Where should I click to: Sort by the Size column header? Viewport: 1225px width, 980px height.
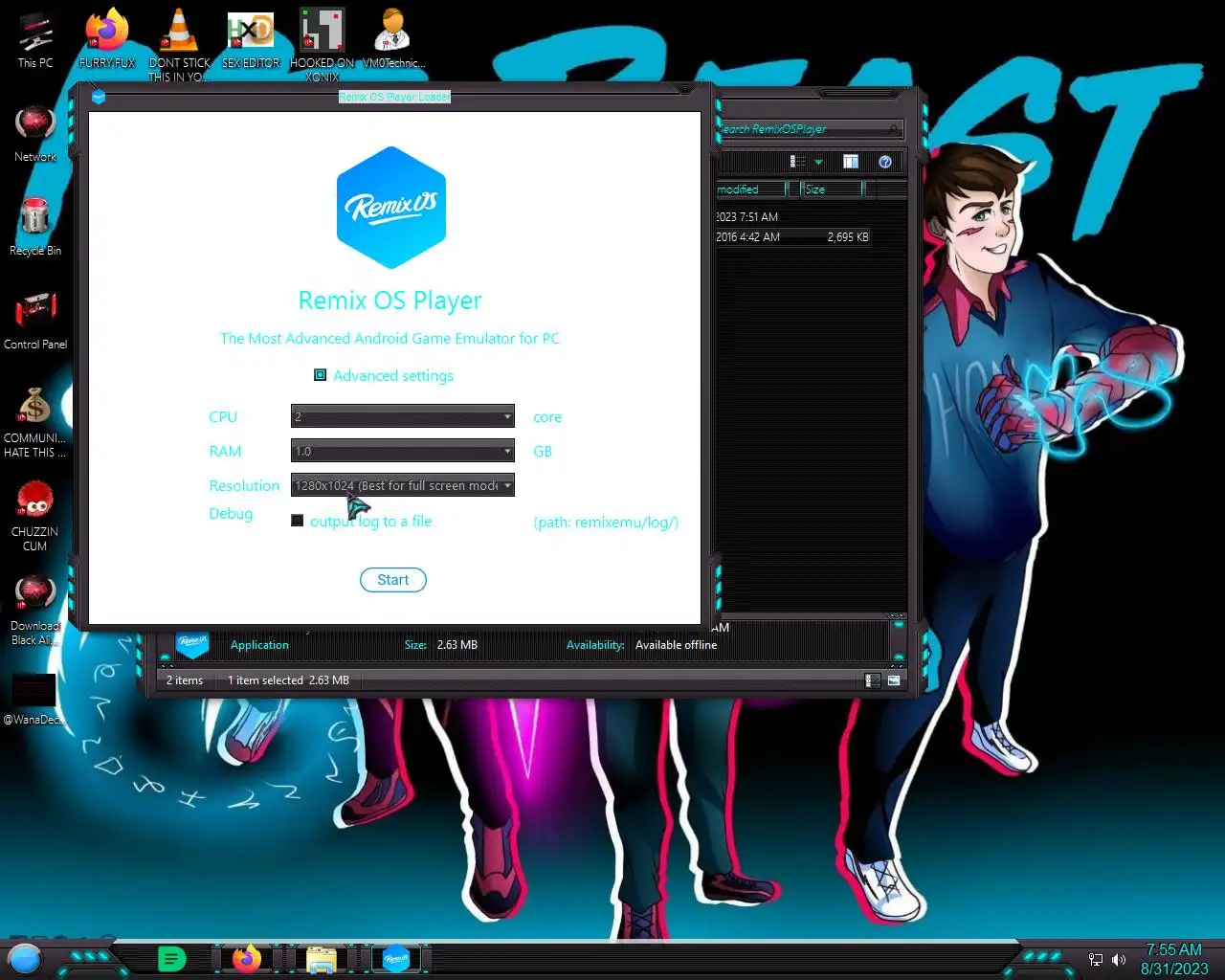click(x=832, y=189)
